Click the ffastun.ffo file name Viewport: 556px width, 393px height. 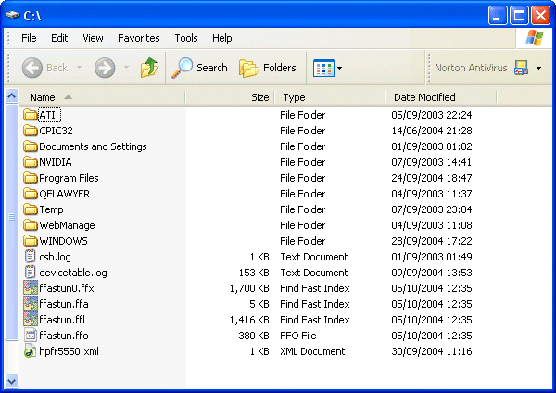pos(64,335)
